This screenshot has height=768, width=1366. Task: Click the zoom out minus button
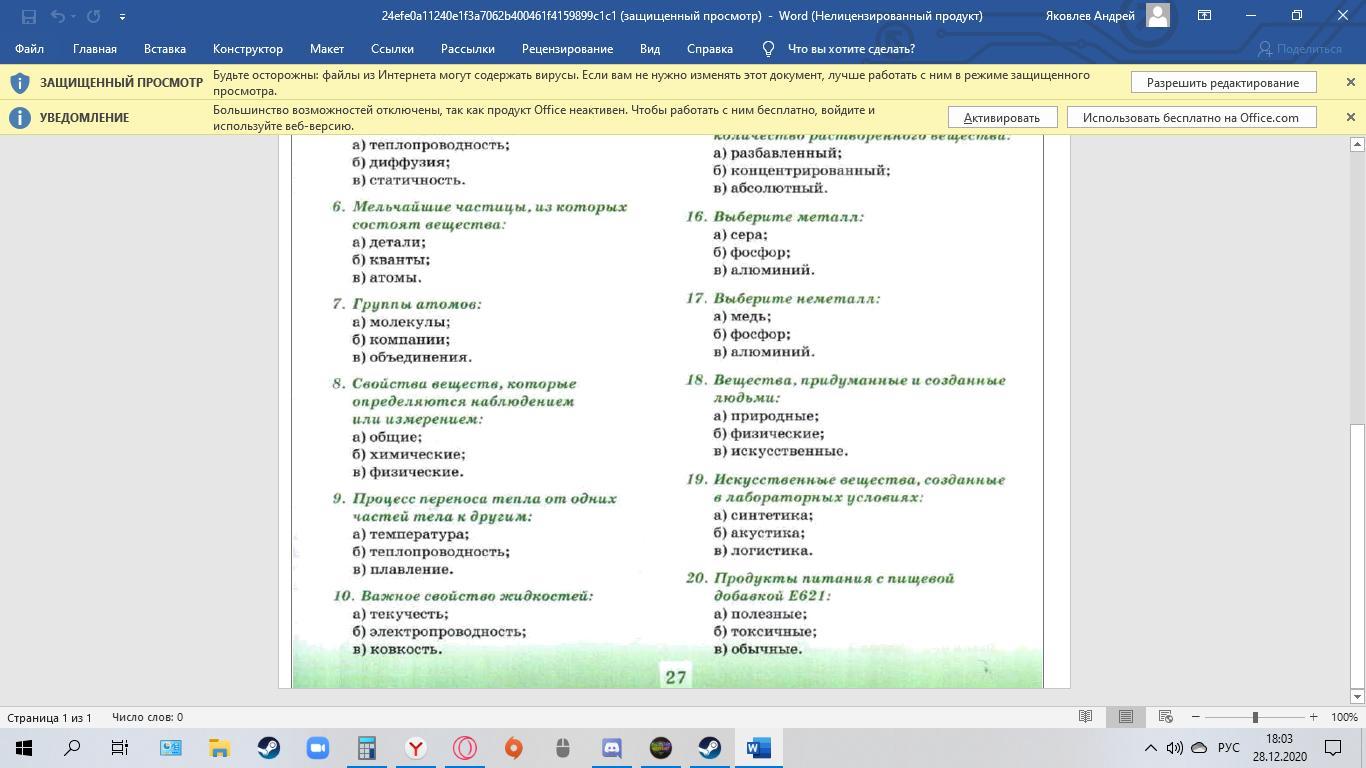coord(1195,716)
